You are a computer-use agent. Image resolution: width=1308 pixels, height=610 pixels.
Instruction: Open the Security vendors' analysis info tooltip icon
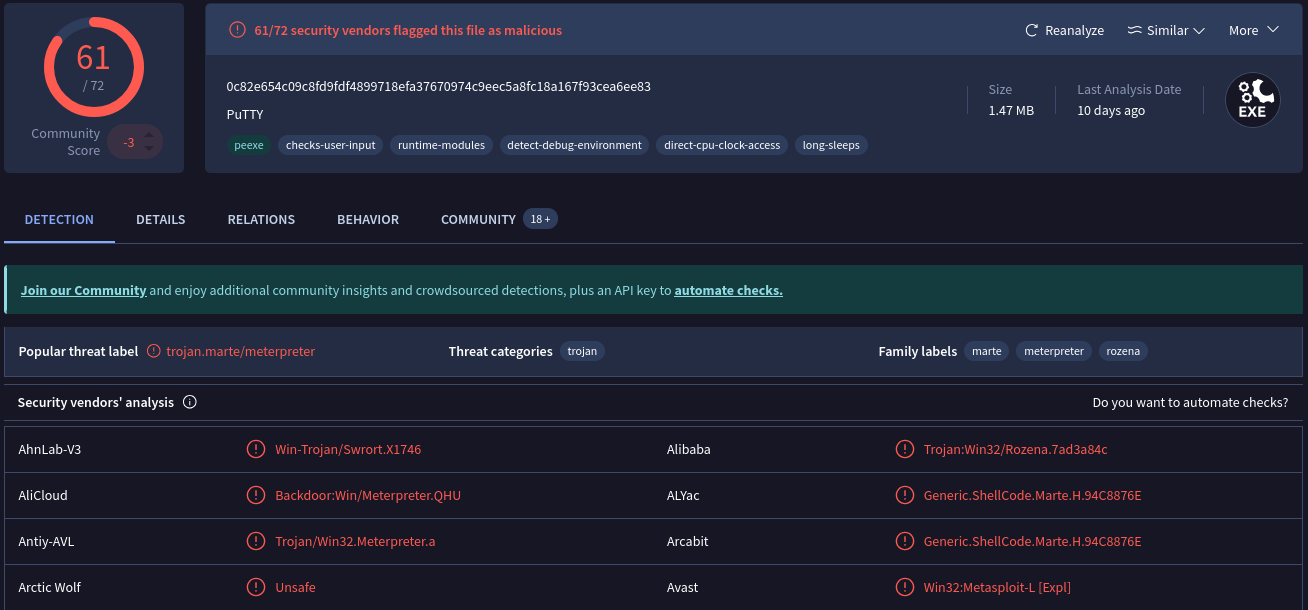189,402
